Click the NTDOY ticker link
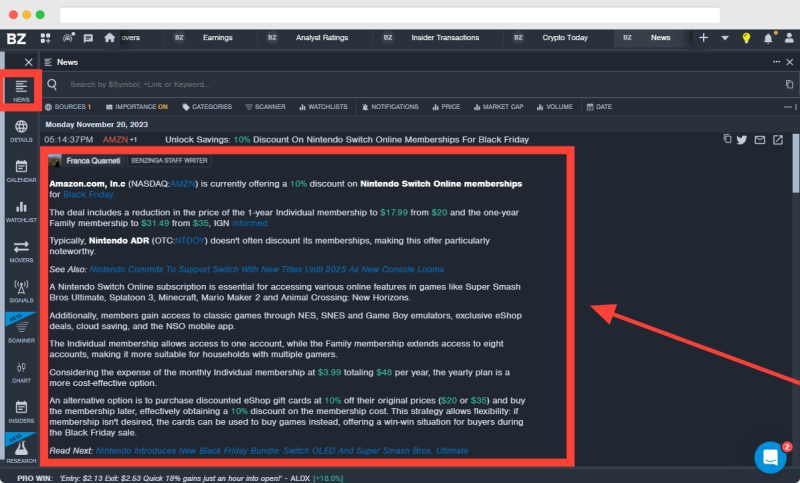Screen dimensions: 800x483 pos(190,241)
